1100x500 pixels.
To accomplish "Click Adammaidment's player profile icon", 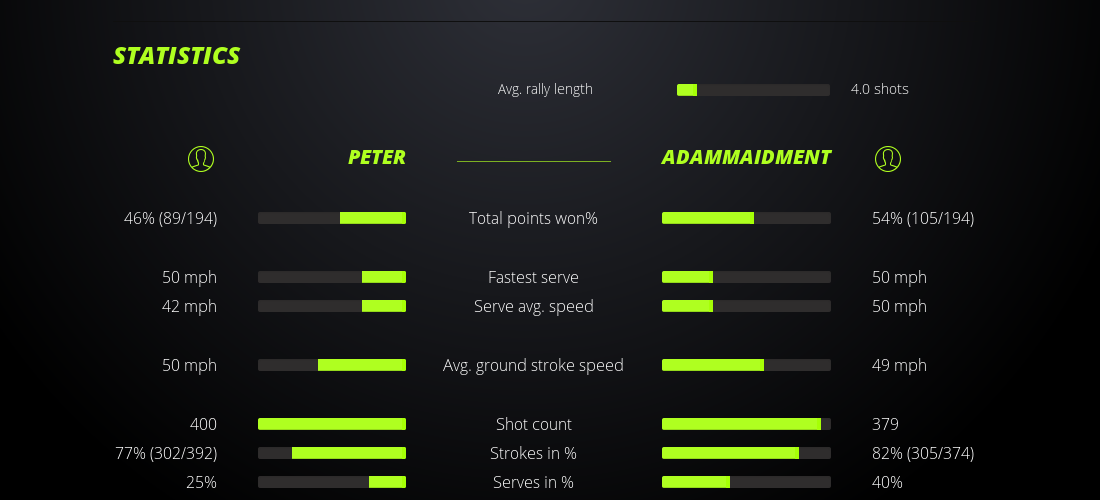I will [887, 158].
